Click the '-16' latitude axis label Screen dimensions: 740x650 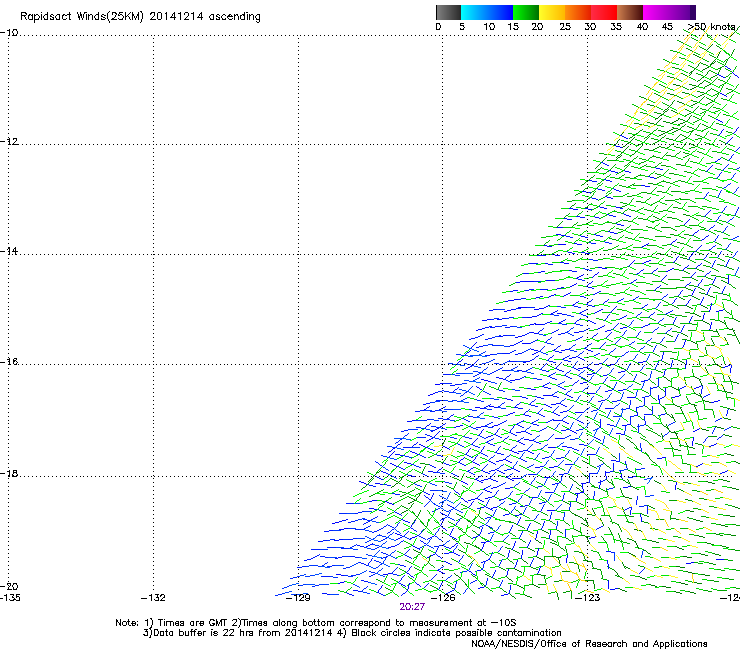coord(9,362)
